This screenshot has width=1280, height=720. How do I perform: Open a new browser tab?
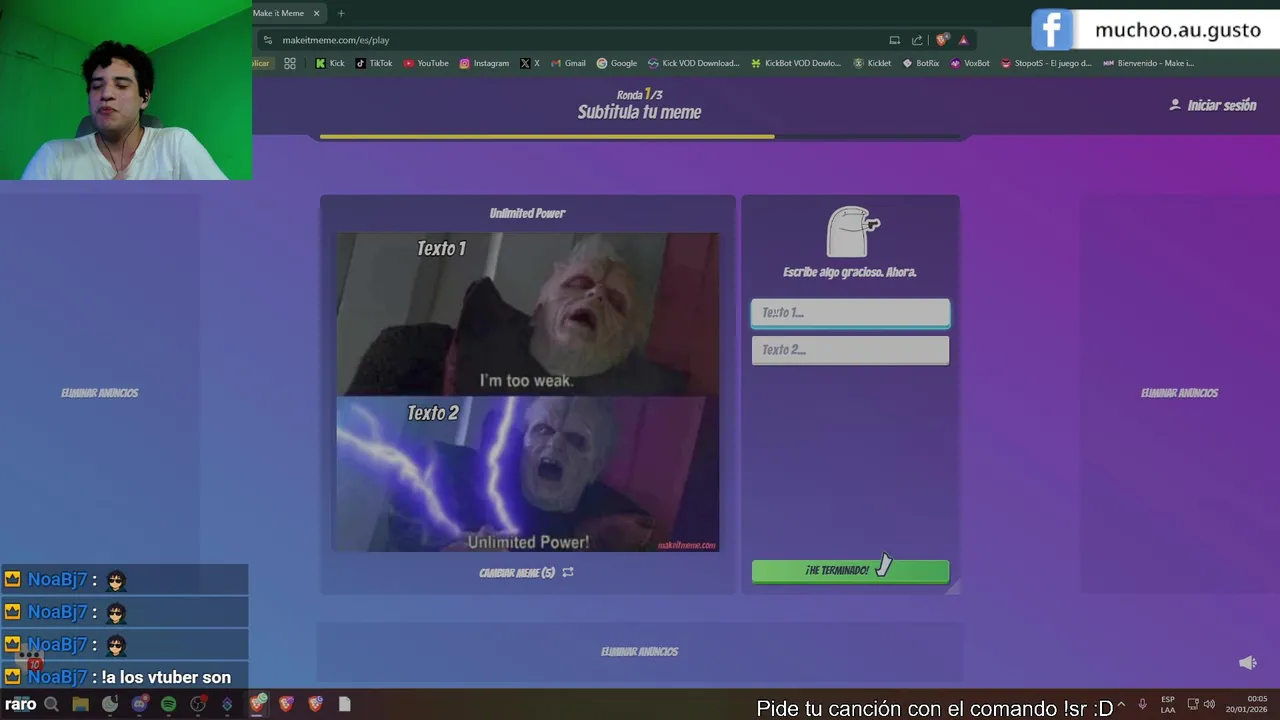(341, 13)
